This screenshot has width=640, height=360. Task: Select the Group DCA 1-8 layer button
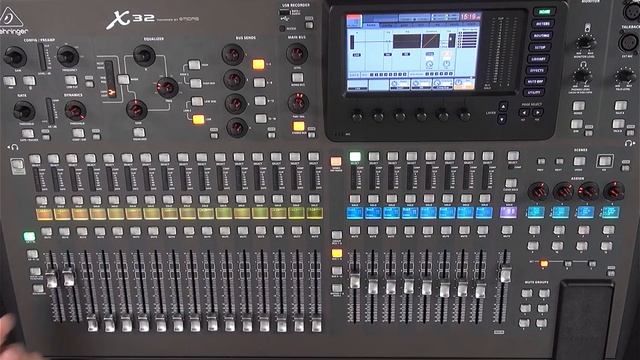[x=337, y=235]
